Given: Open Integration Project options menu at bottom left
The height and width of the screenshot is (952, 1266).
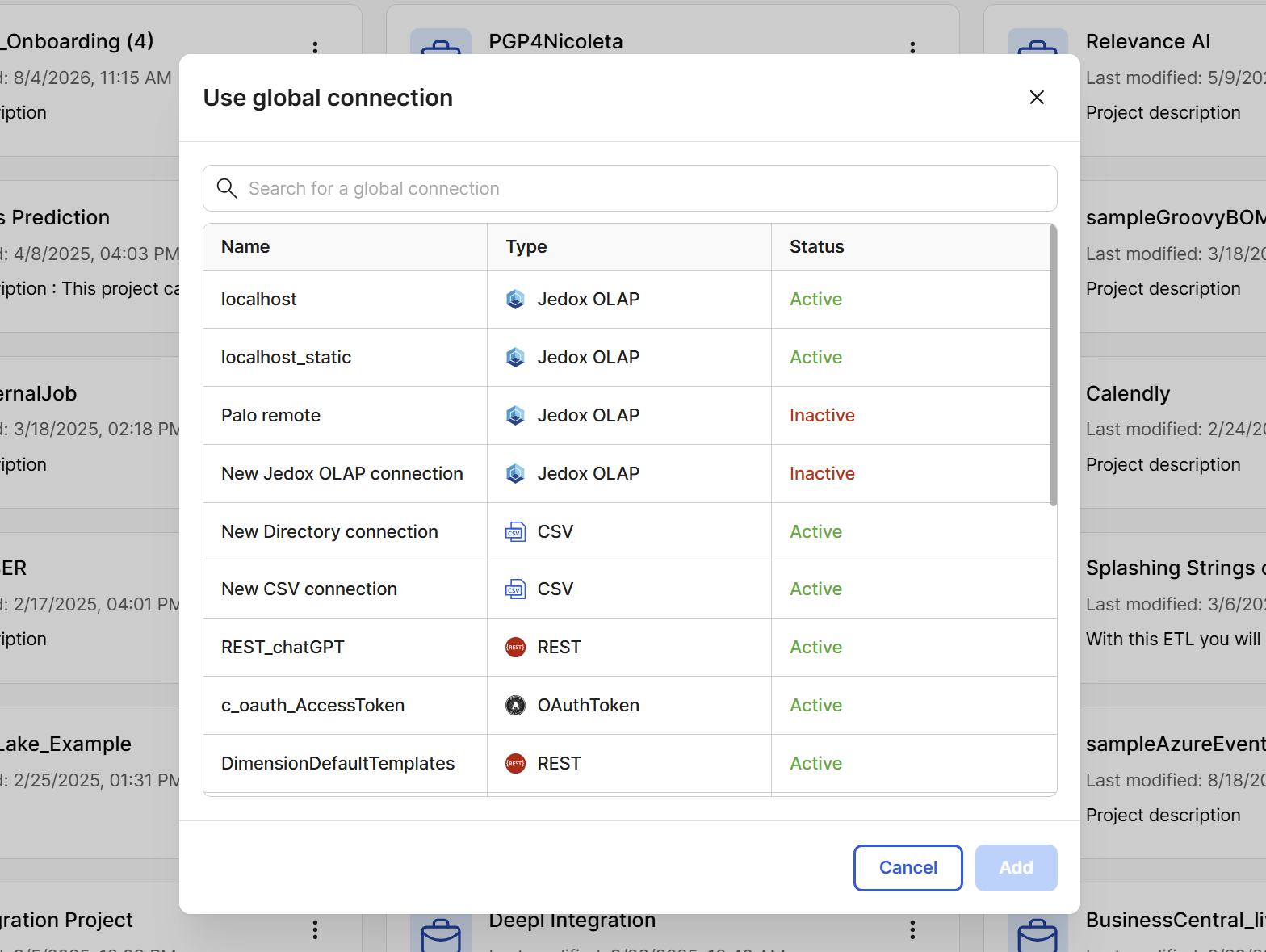Looking at the screenshot, I should point(315,930).
